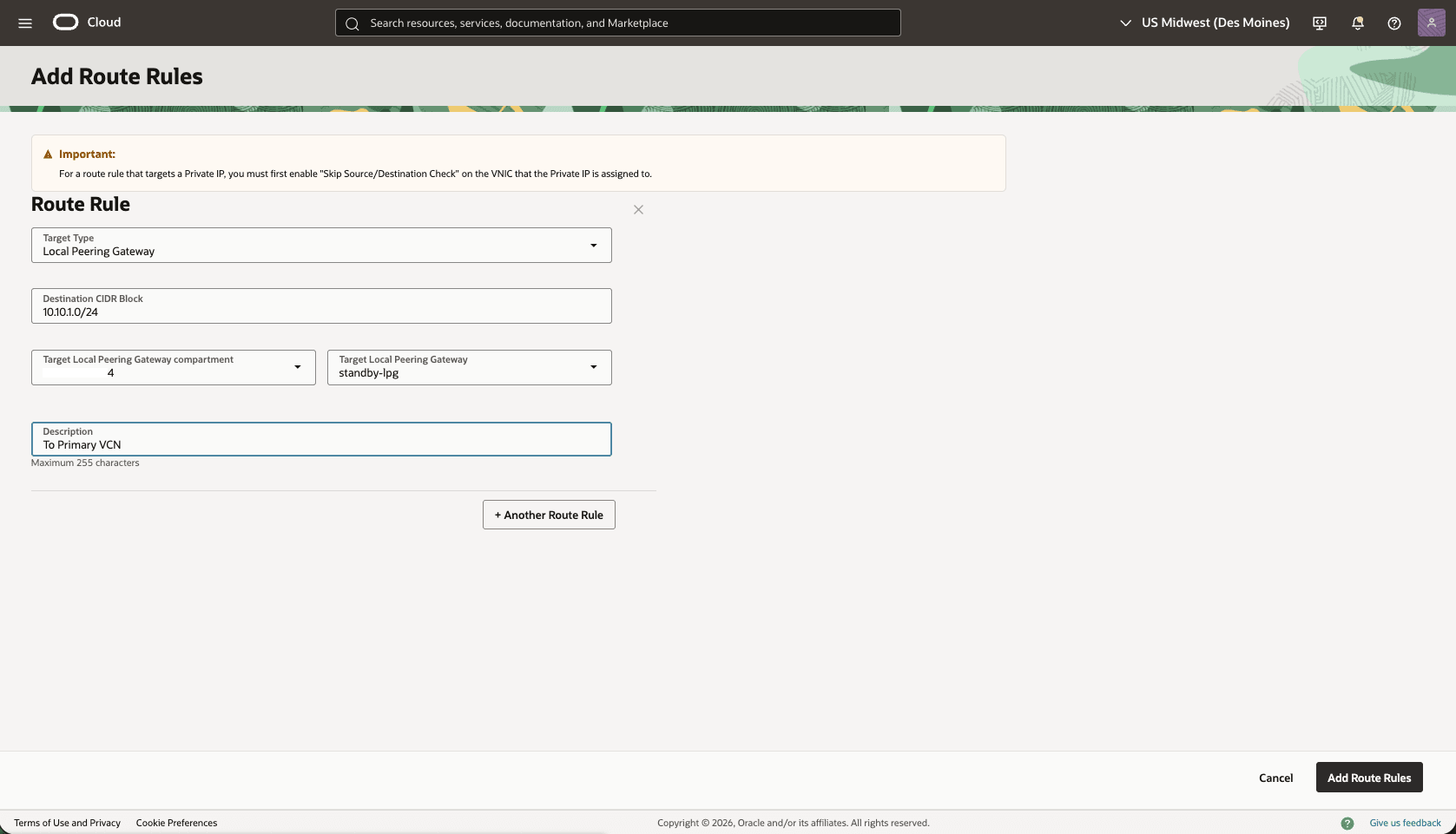Open the notifications bell
Screen dimensions: 1456x834
pos(1357,23)
